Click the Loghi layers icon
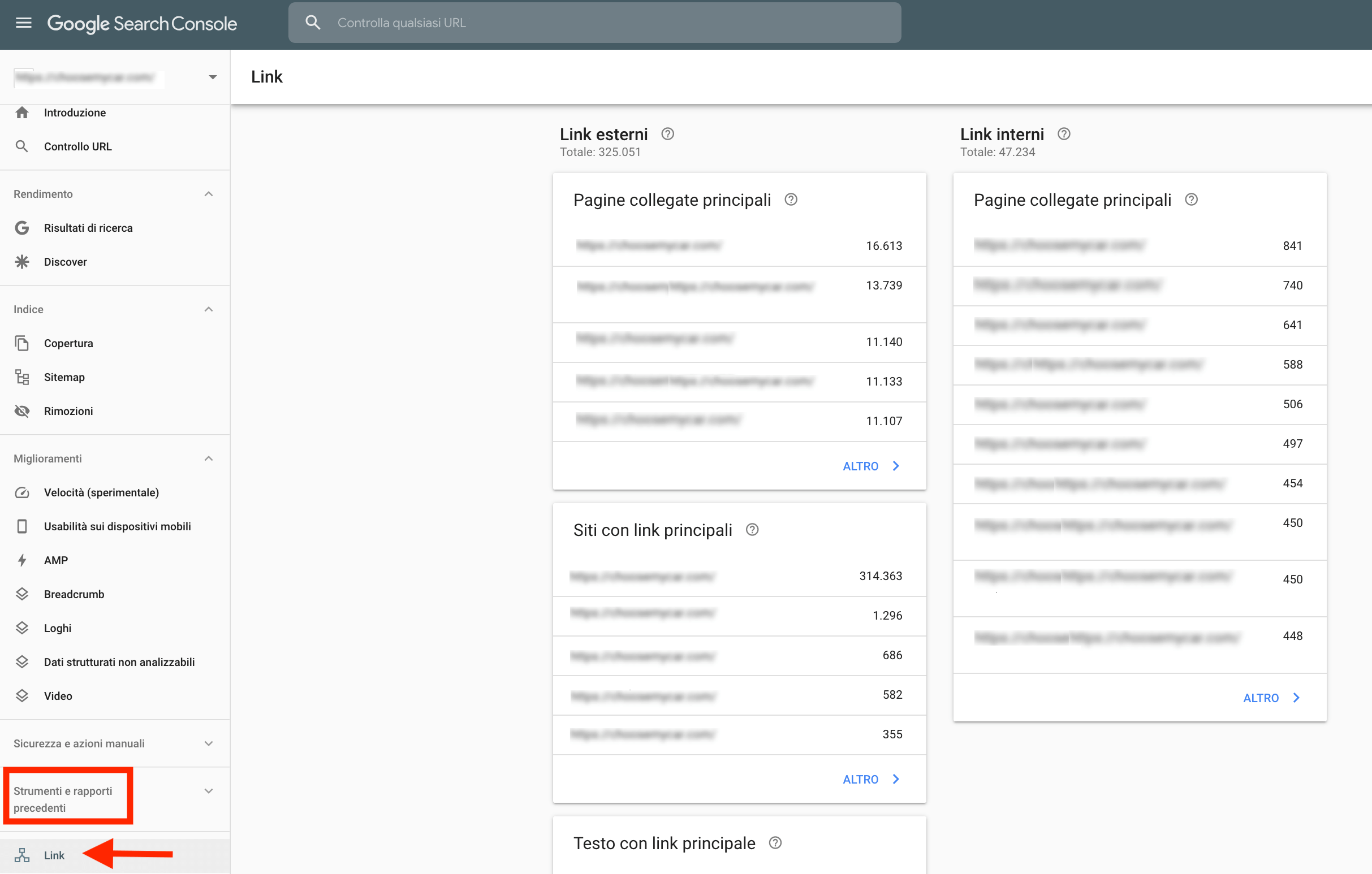The height and width of the screenshot is (874, 1372). [x=22, y=628]
